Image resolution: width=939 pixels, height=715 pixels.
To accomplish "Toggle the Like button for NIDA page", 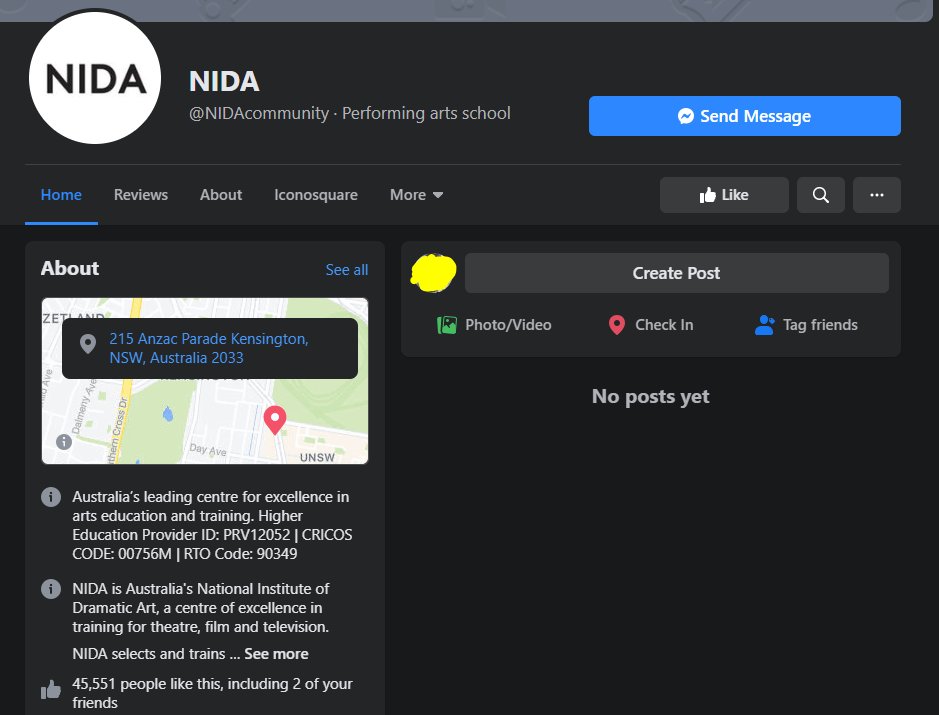I will [x=724, y=194].
